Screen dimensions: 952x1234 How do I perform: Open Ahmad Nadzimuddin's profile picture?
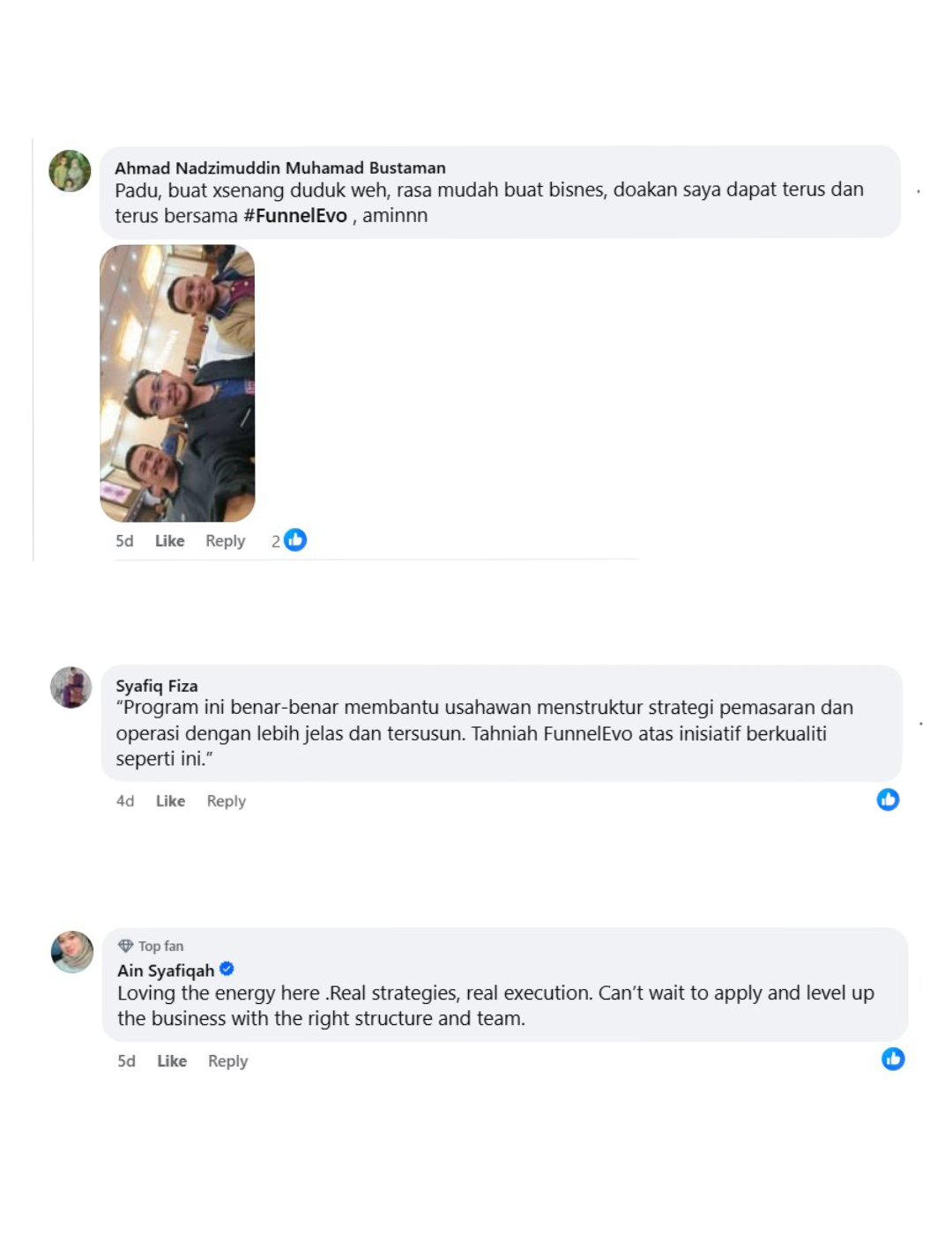point(70,171)
